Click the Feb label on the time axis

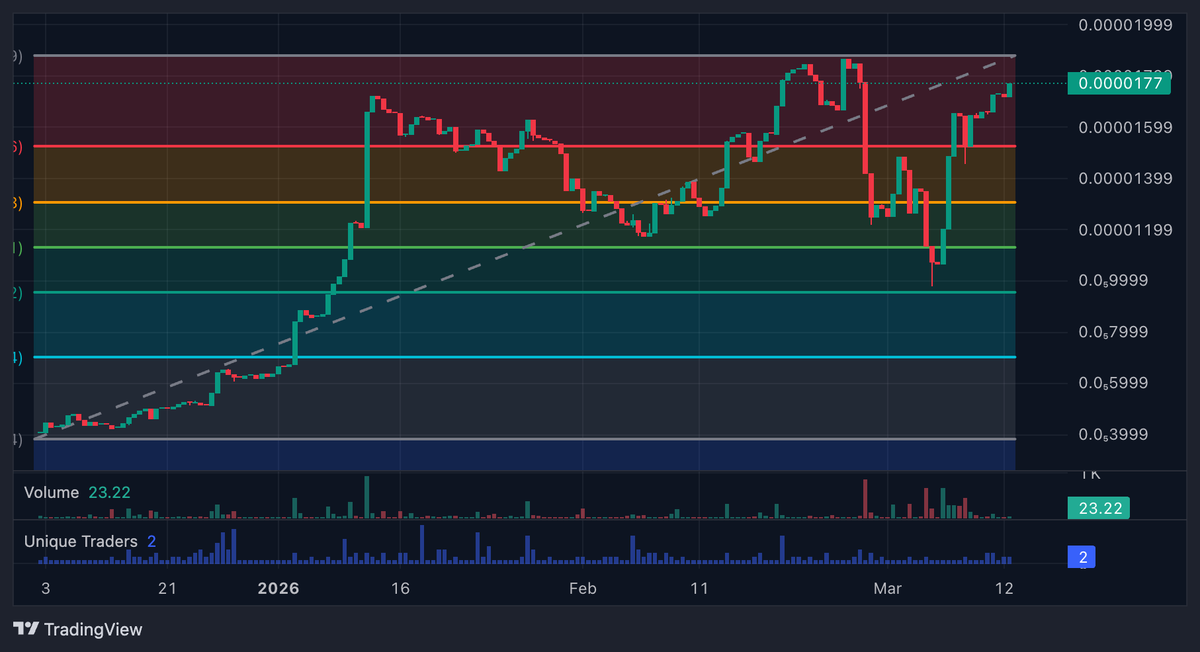(582, 588)
